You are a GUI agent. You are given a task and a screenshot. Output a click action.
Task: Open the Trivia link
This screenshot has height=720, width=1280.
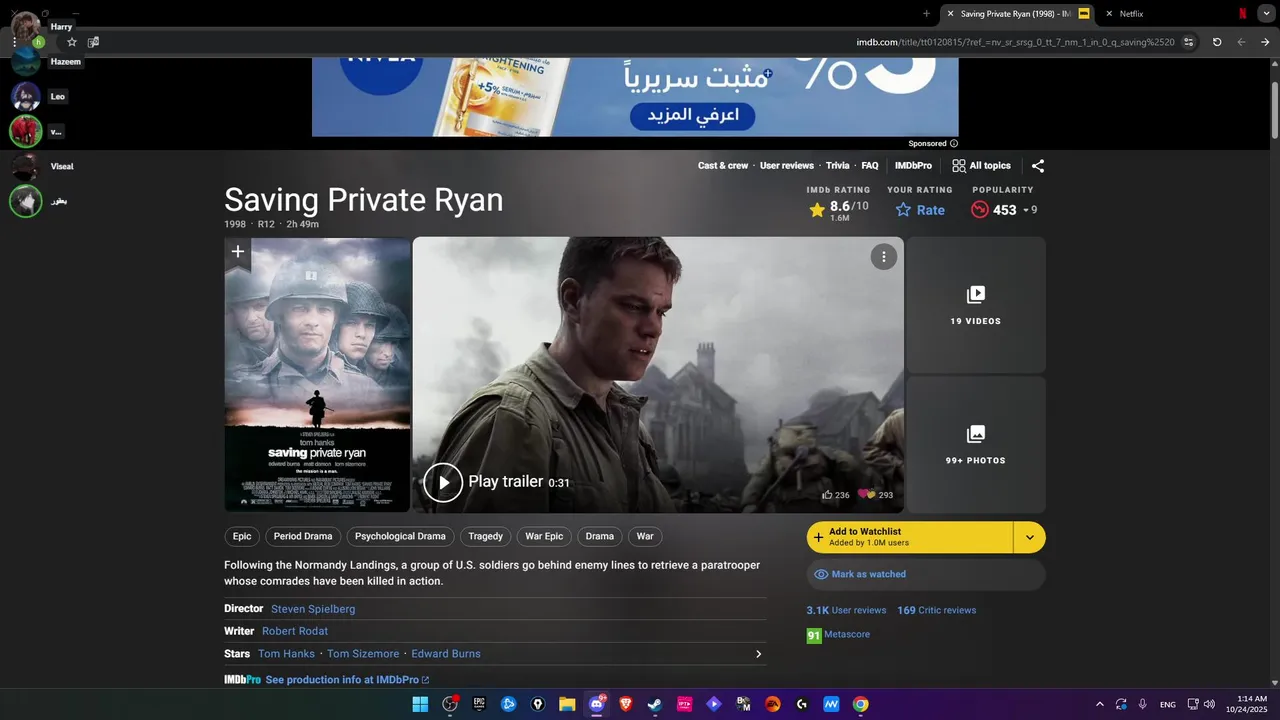click(838, 166)
